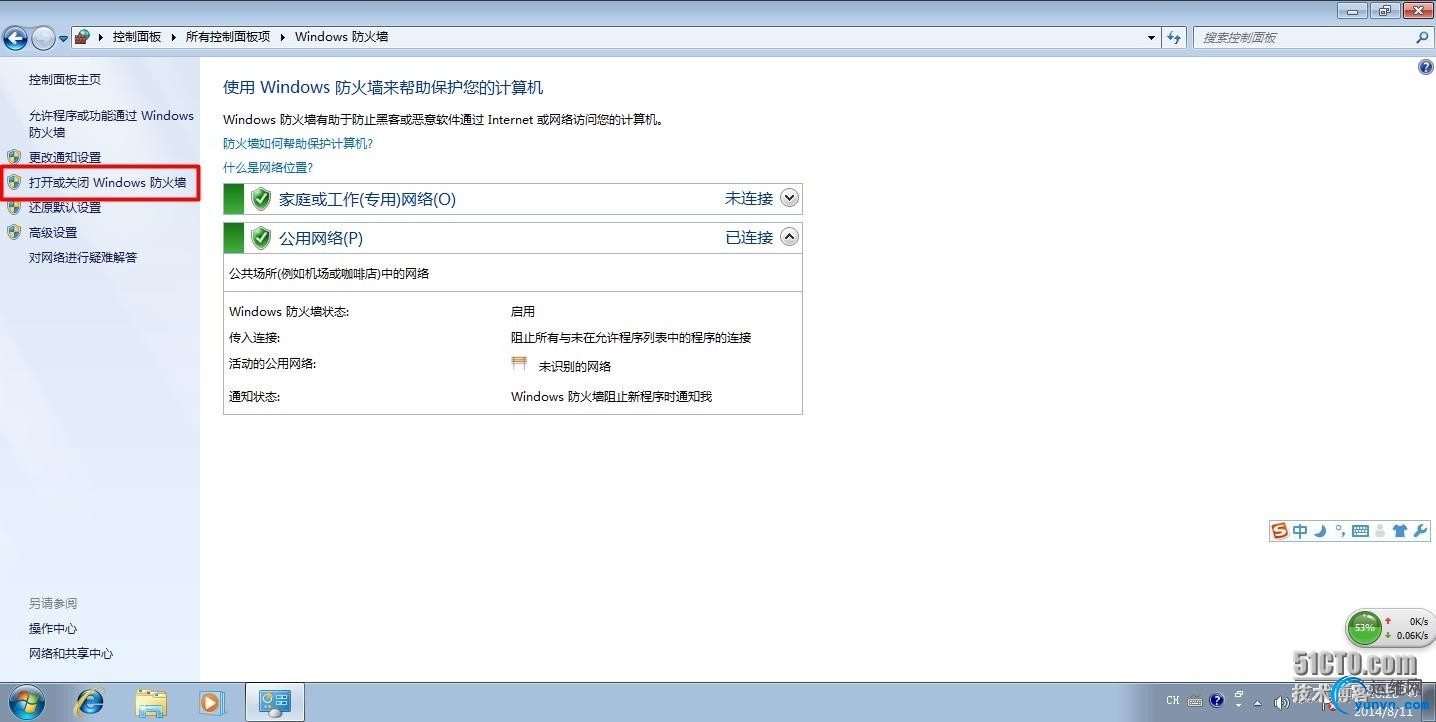Open 更改通知设置 link
Screen dimensions: 1436x722
(65, 157)
